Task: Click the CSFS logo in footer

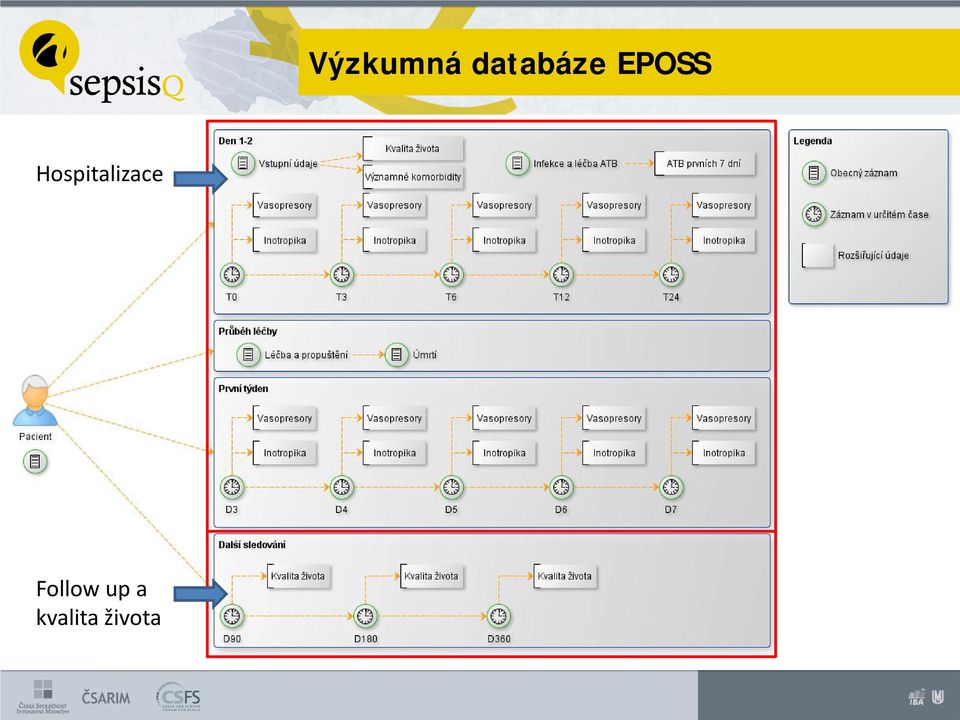Action: click(x=178, y=697)
